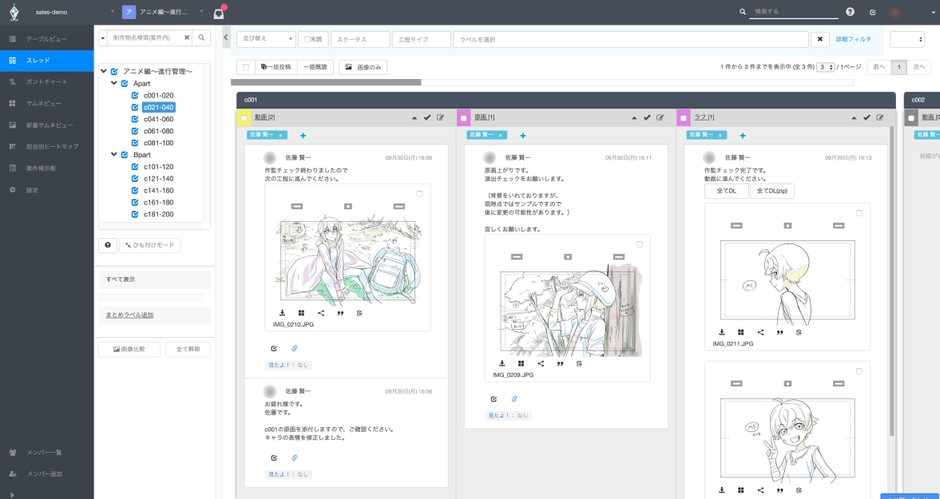Click the help question mark in top bar

click(x=850, y=11)
